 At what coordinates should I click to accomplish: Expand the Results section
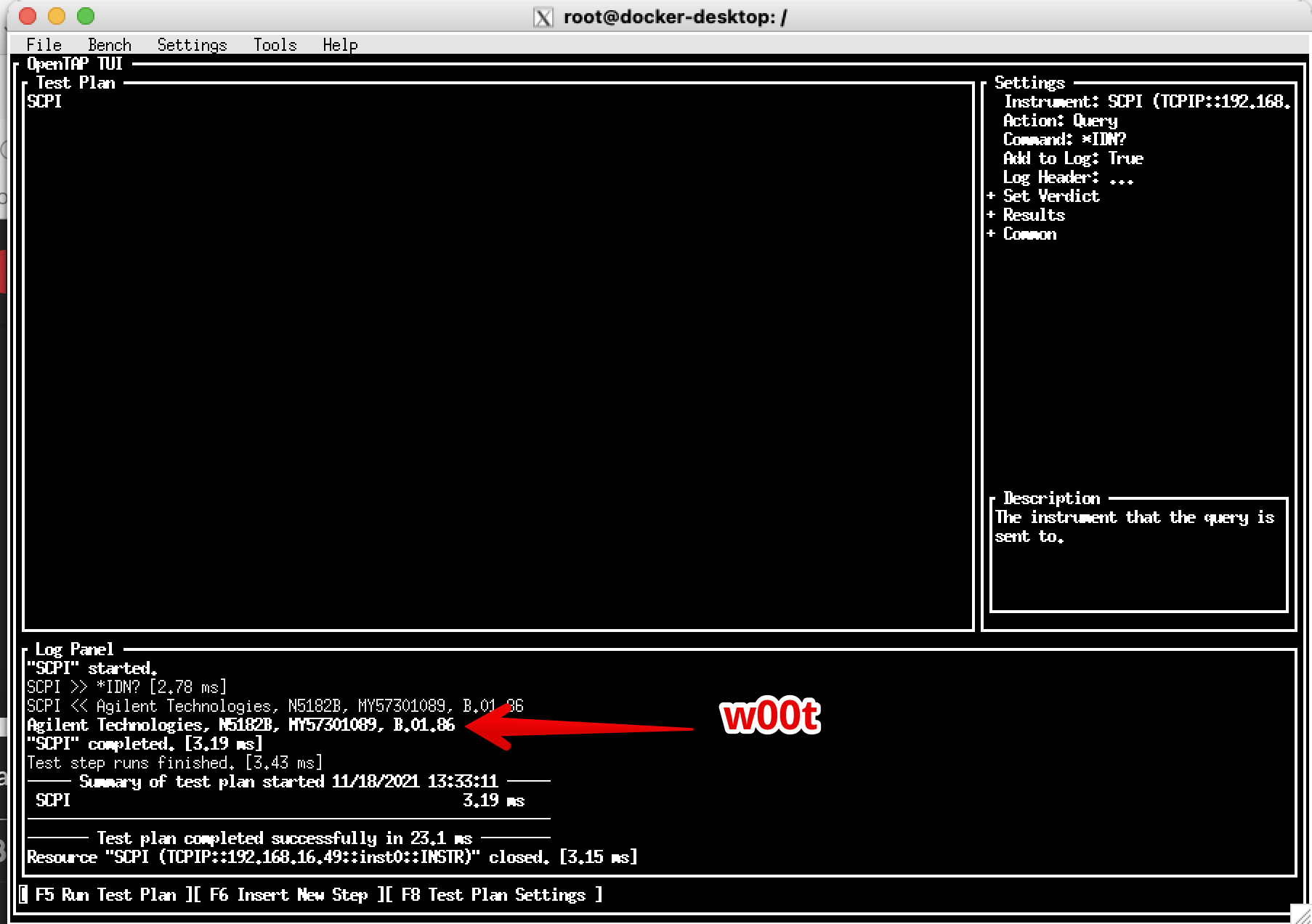tap(1026, 215)
